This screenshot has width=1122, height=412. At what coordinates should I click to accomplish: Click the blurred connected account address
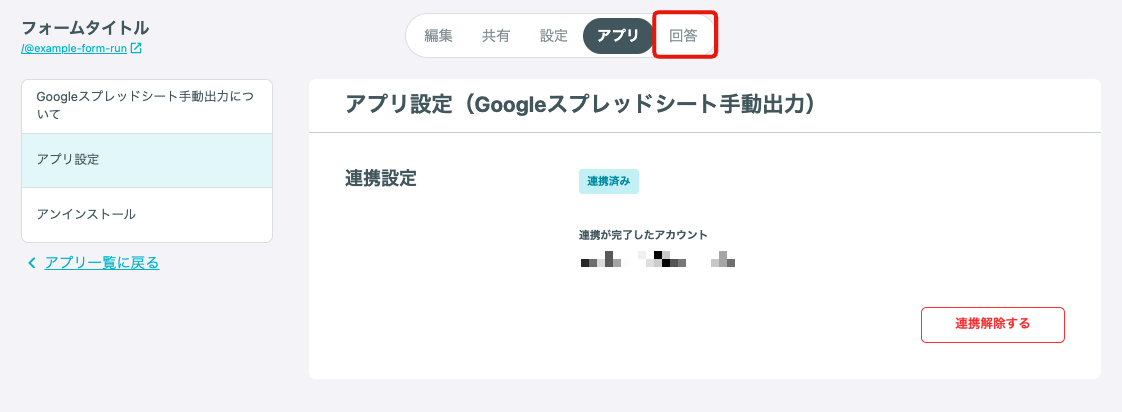coord(658,260)
